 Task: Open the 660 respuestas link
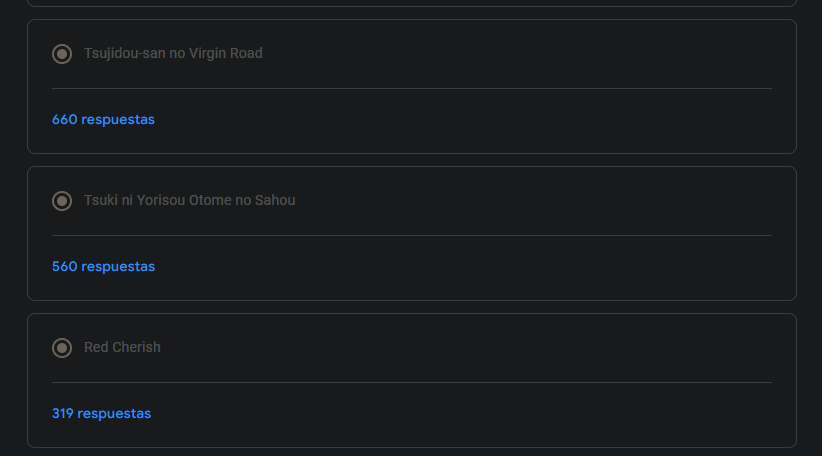(x=103, y=120)
